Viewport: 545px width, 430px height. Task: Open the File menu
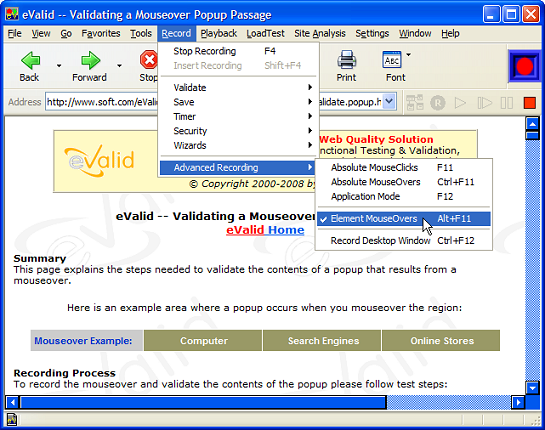coord(15,33)
